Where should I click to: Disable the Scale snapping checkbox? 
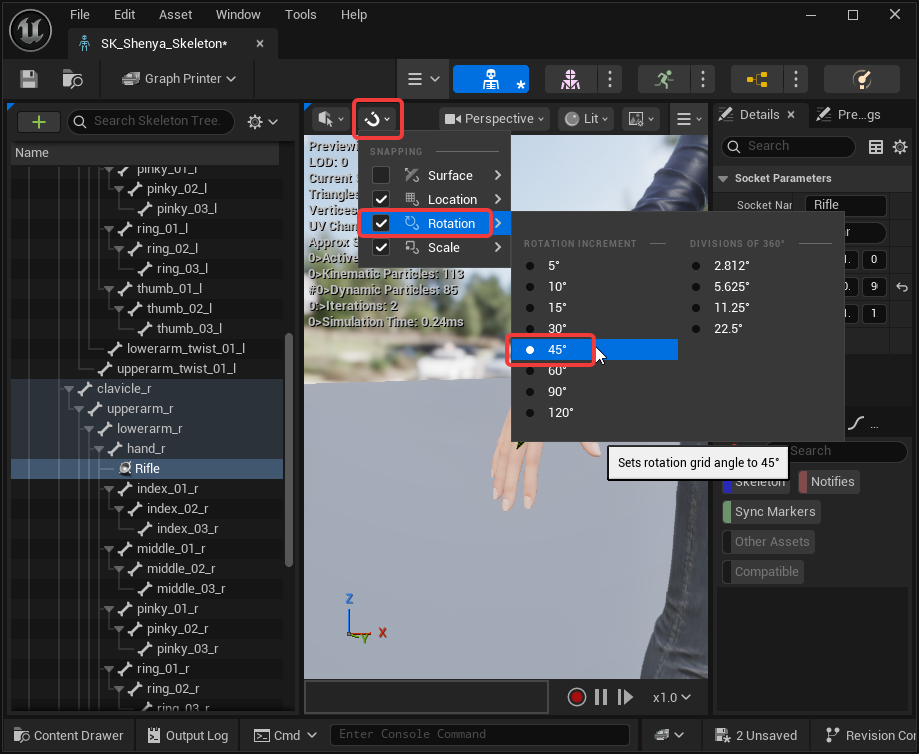[381, 247]
